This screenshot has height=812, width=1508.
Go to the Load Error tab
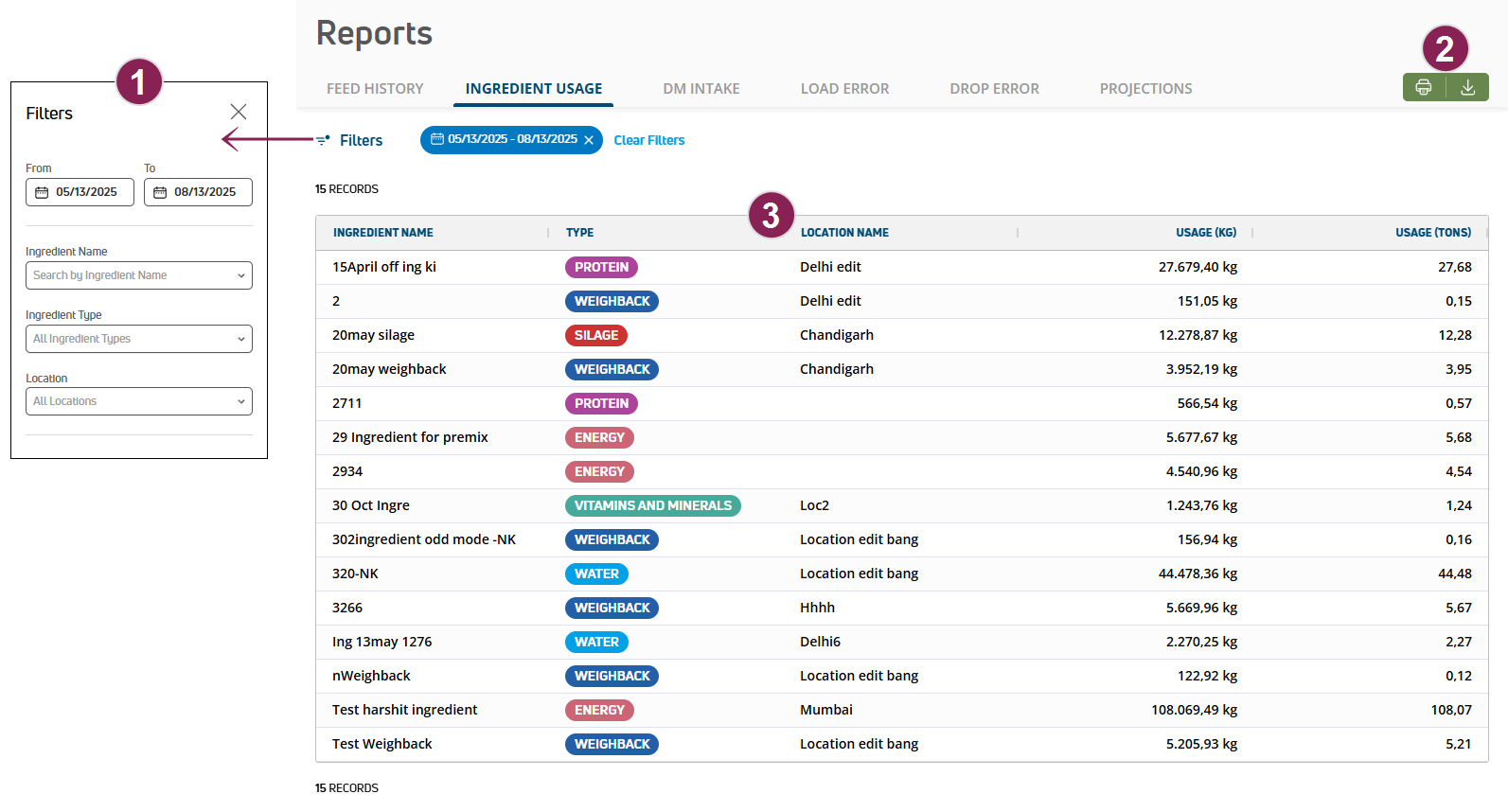pos(844,89)
